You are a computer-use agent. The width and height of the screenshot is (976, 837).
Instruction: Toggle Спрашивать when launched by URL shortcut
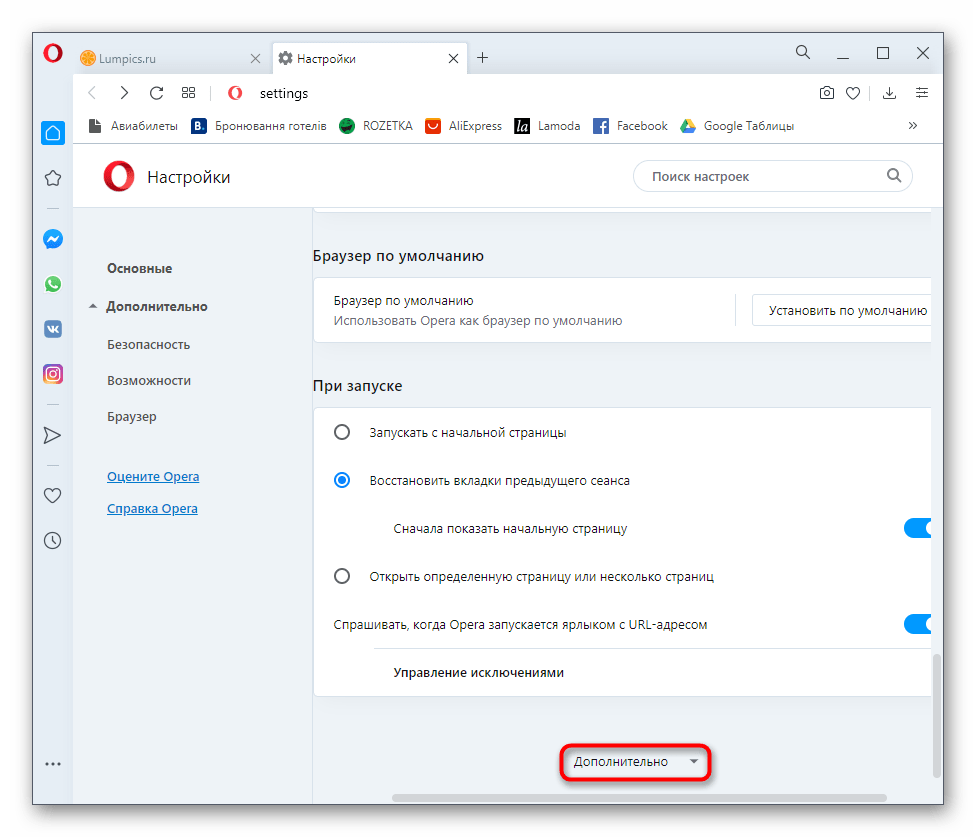(x=917, y=624)
